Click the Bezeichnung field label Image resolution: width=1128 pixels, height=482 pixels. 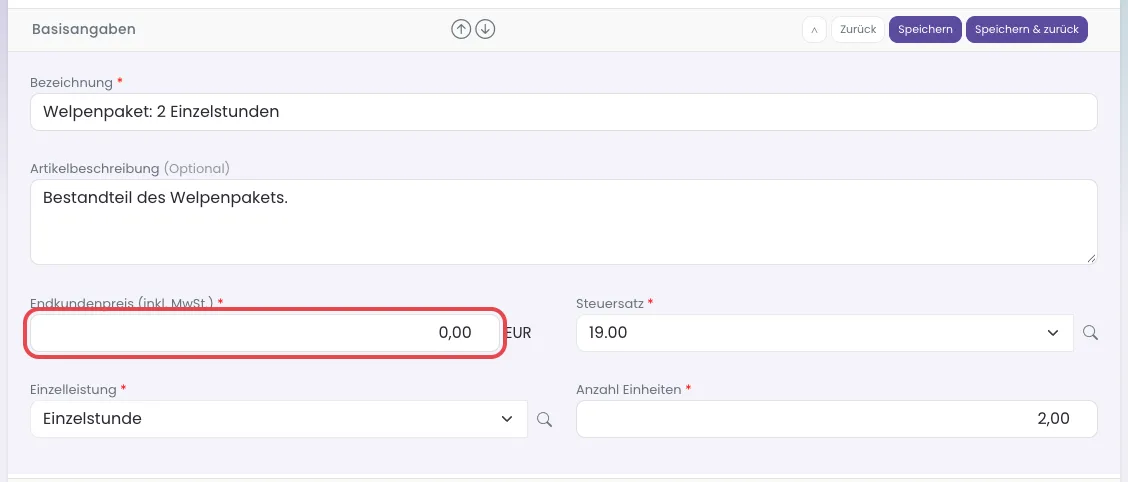pos(71,83)
